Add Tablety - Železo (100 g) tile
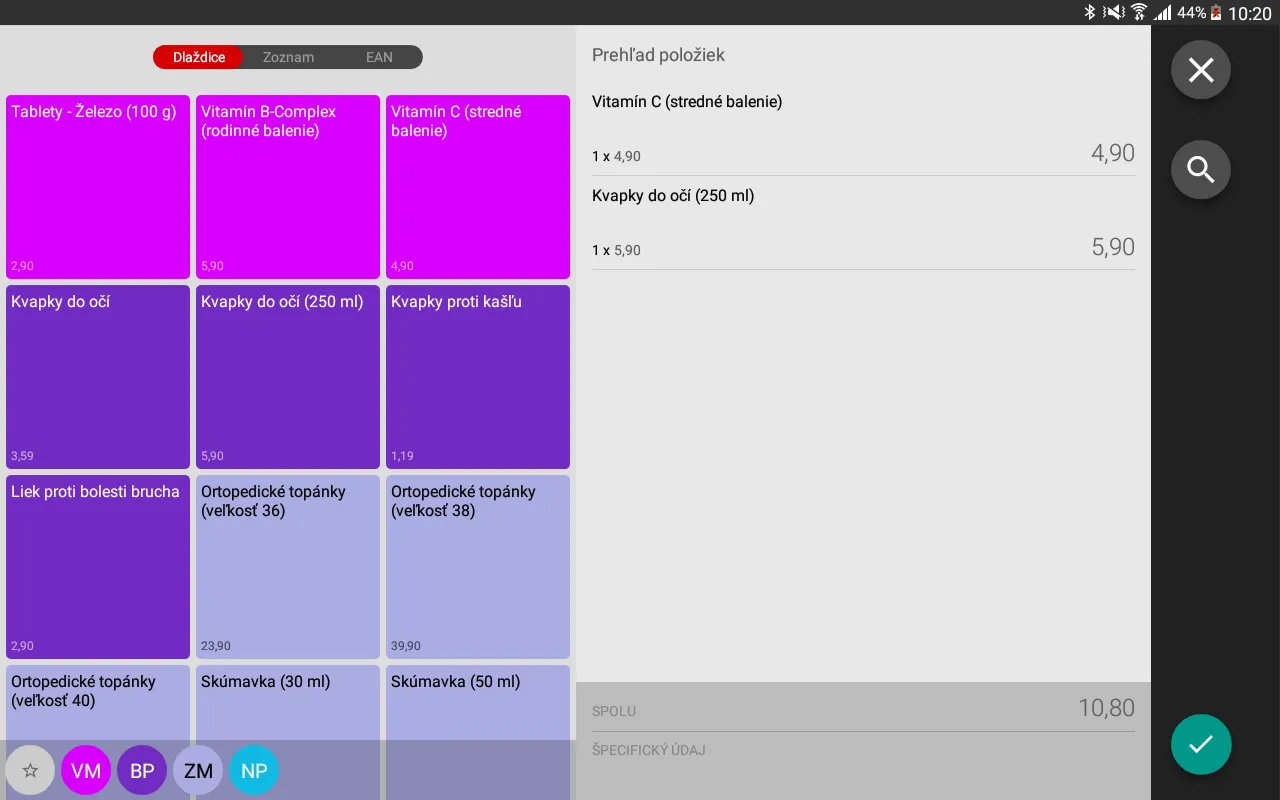1280x800 pixels. click(98, 187)
